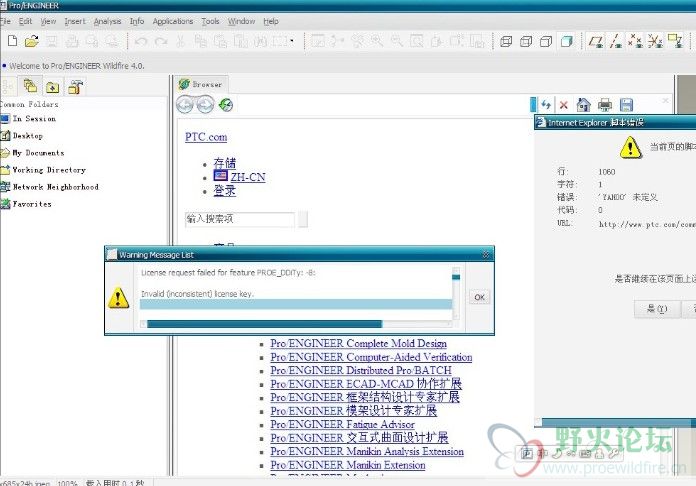Image resolution: width=696 pixels, height=486 pixels.
Task: Open Network Neighborhood folder
Action: pyautogui.click(x=49, y=187)
